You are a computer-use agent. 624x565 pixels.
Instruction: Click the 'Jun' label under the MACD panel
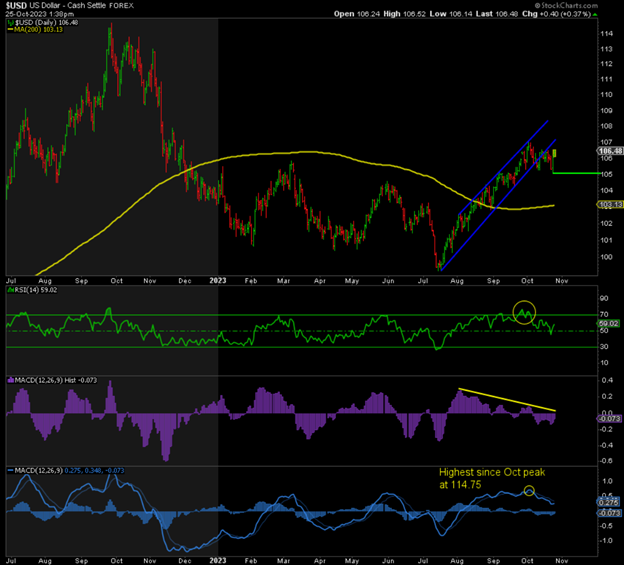pos(388,561)
